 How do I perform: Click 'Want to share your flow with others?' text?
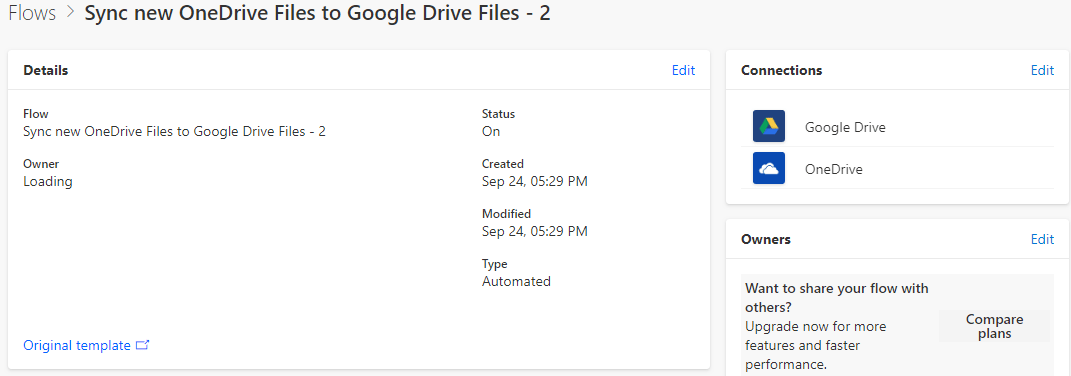tap(837, 297)
